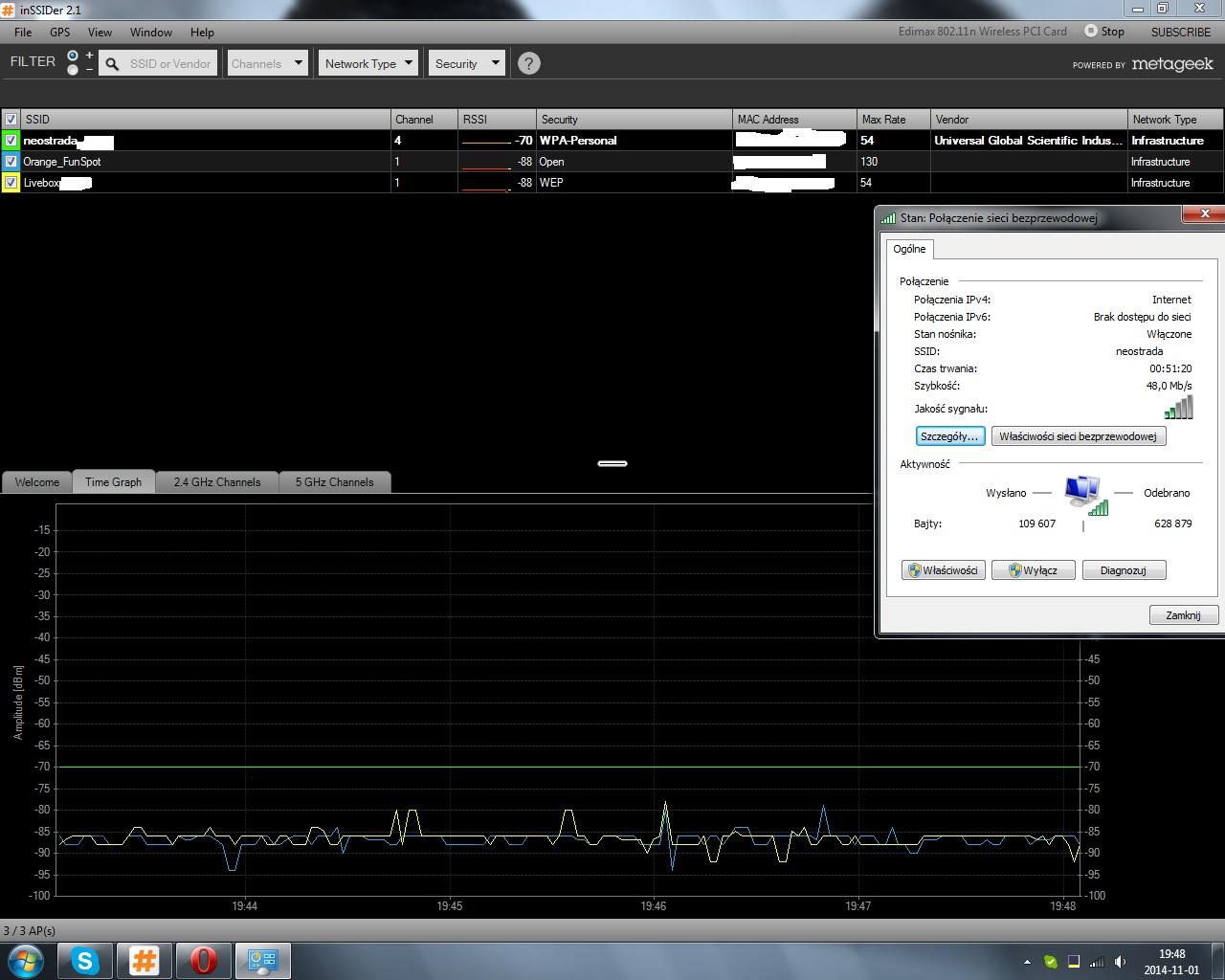Image resolution: width=1225 pixels, height=980 pixels.
Task: Click the Wyłącz button
Action: point(1034,570)
